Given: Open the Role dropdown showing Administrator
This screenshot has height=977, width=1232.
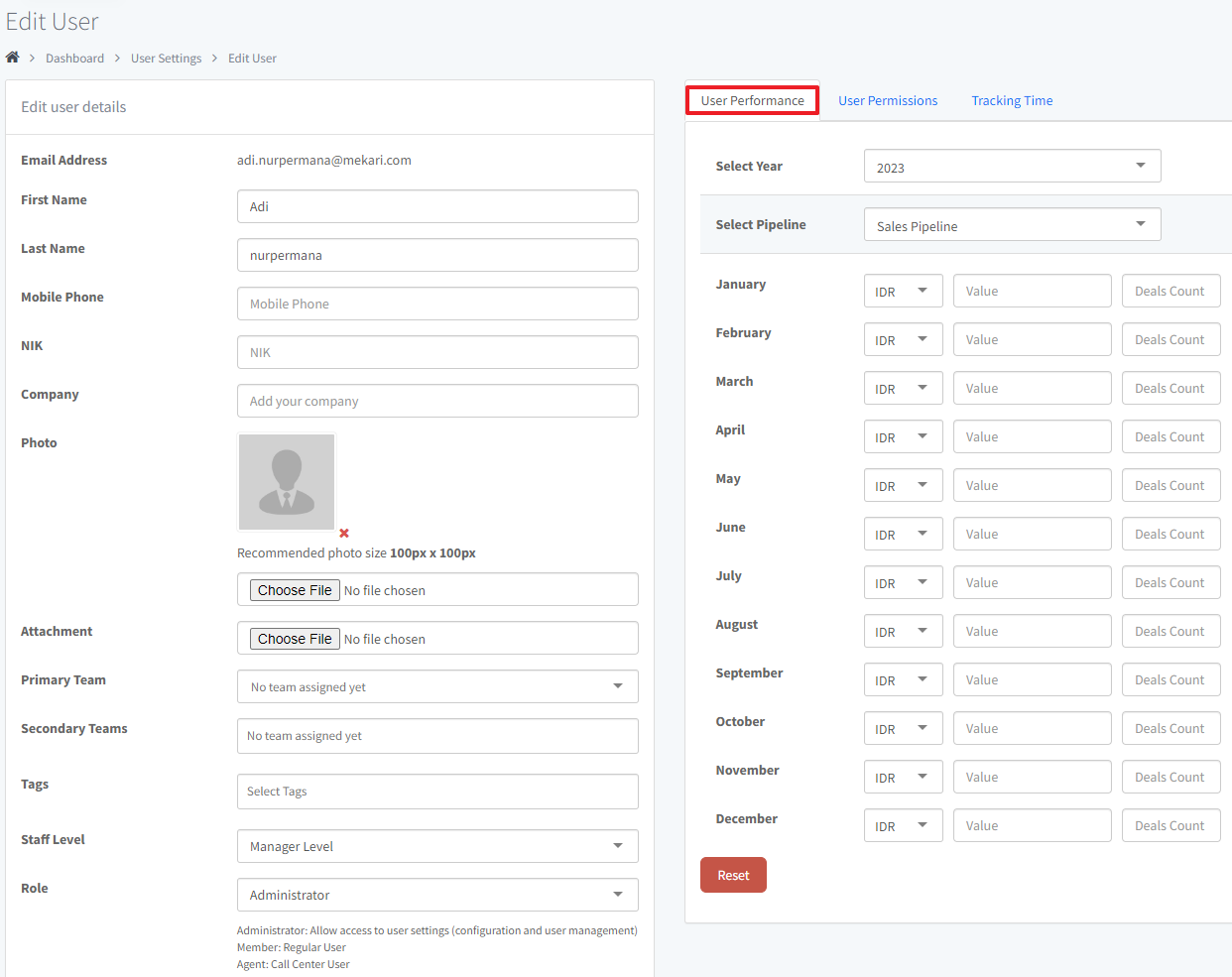Looking at the screenshot, I should (437, 894).
